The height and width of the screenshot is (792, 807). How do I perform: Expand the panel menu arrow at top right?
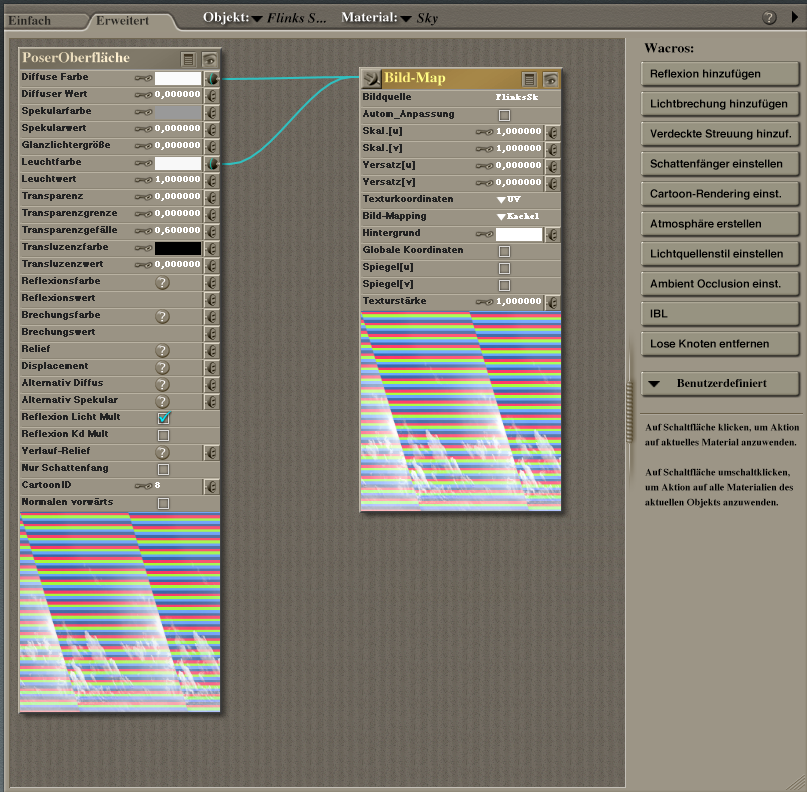(x=795, y=17)
